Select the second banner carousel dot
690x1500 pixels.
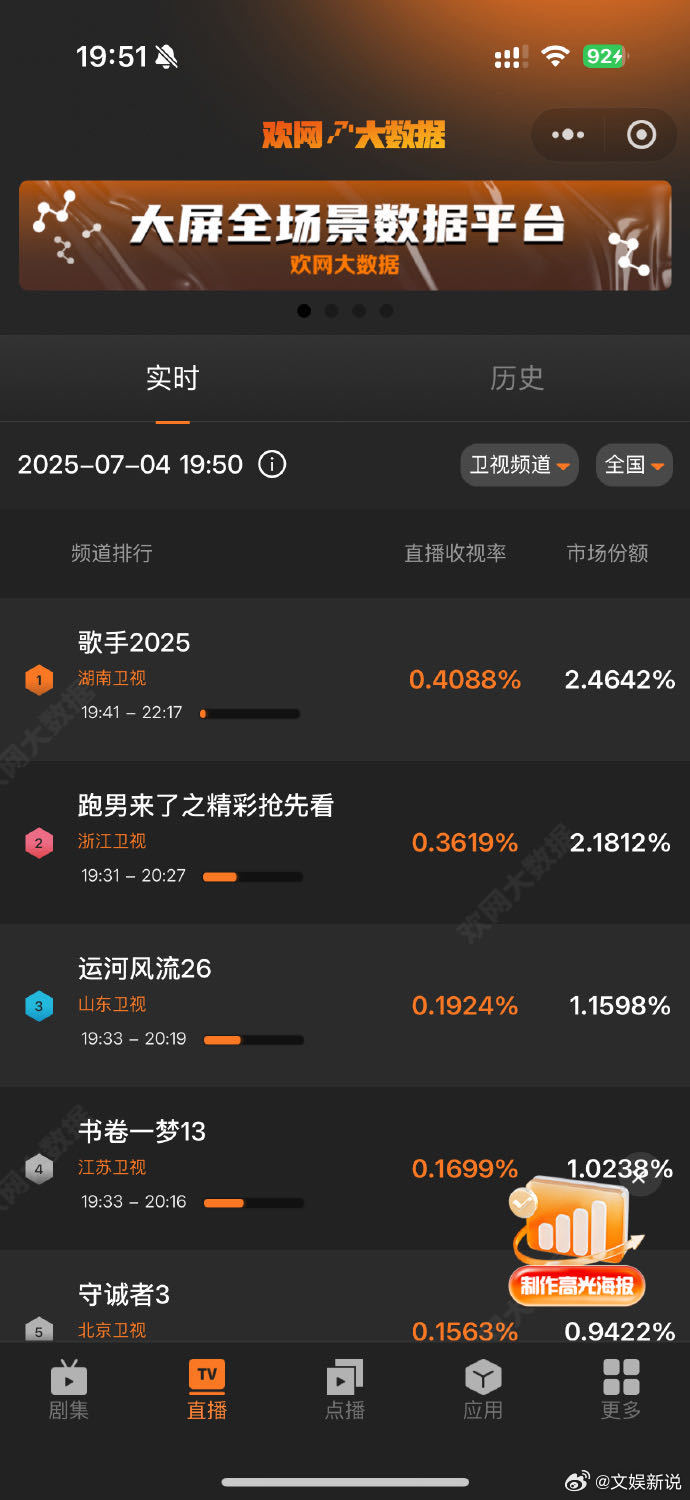tap(332, 311)
